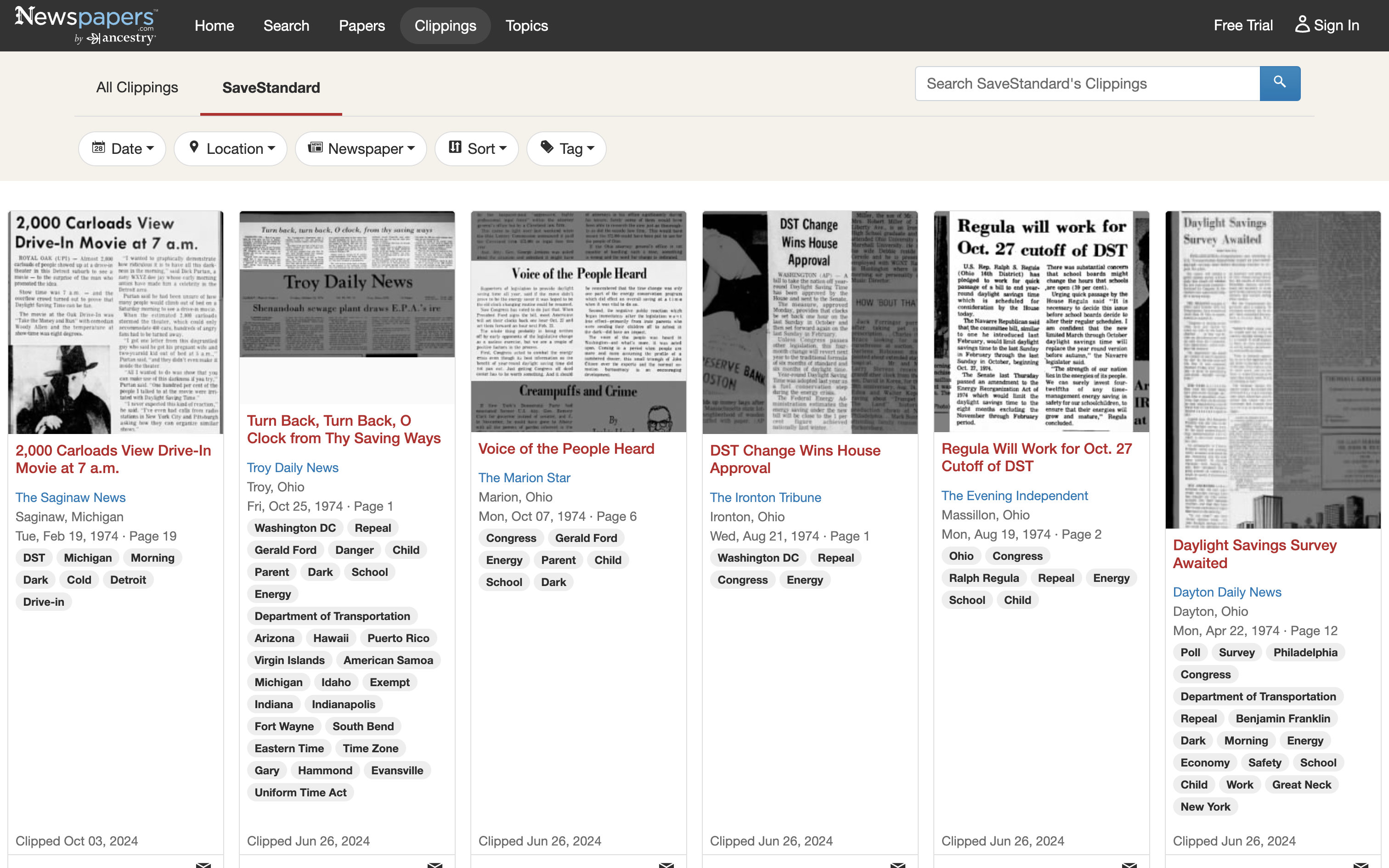
Task: Open title 'Voice of the People Heard'
Action: tap(566, 449)
